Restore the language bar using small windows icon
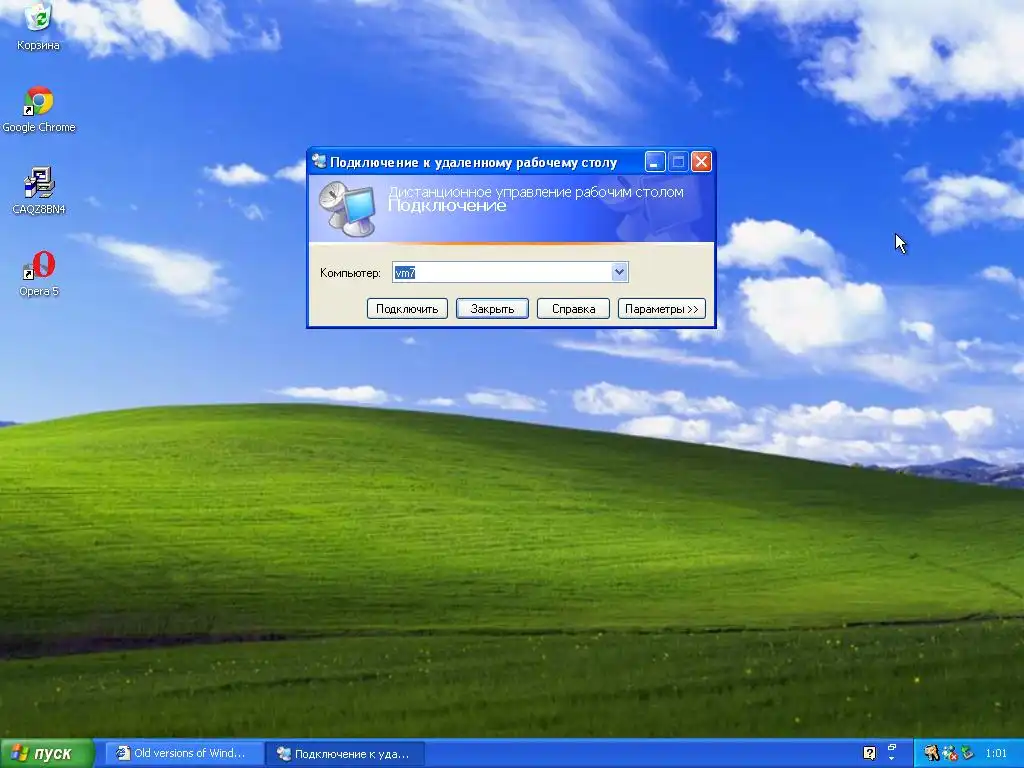Screen dimensions: 1024x768 pos(892,747)
